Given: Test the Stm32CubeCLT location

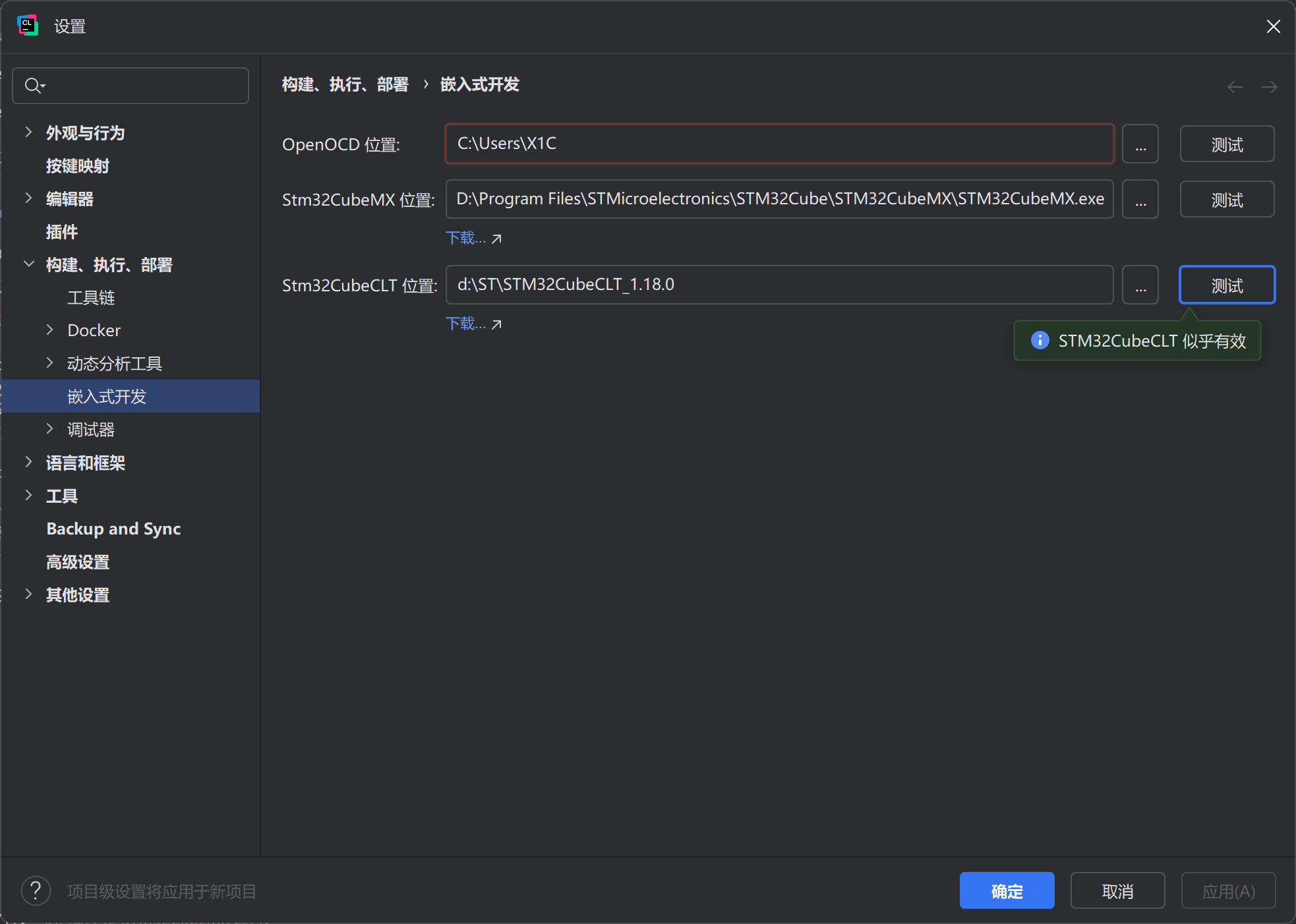Looking at the screenshot, I should [x=1227, y=285].
